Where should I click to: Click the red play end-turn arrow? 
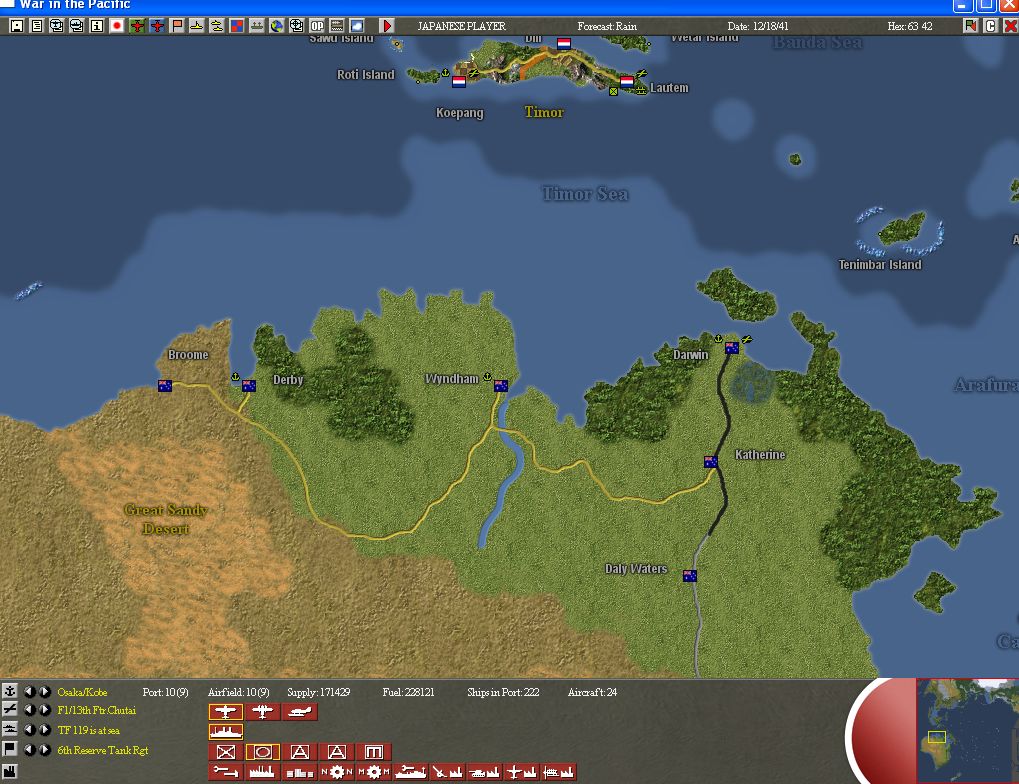coord(387,26)
